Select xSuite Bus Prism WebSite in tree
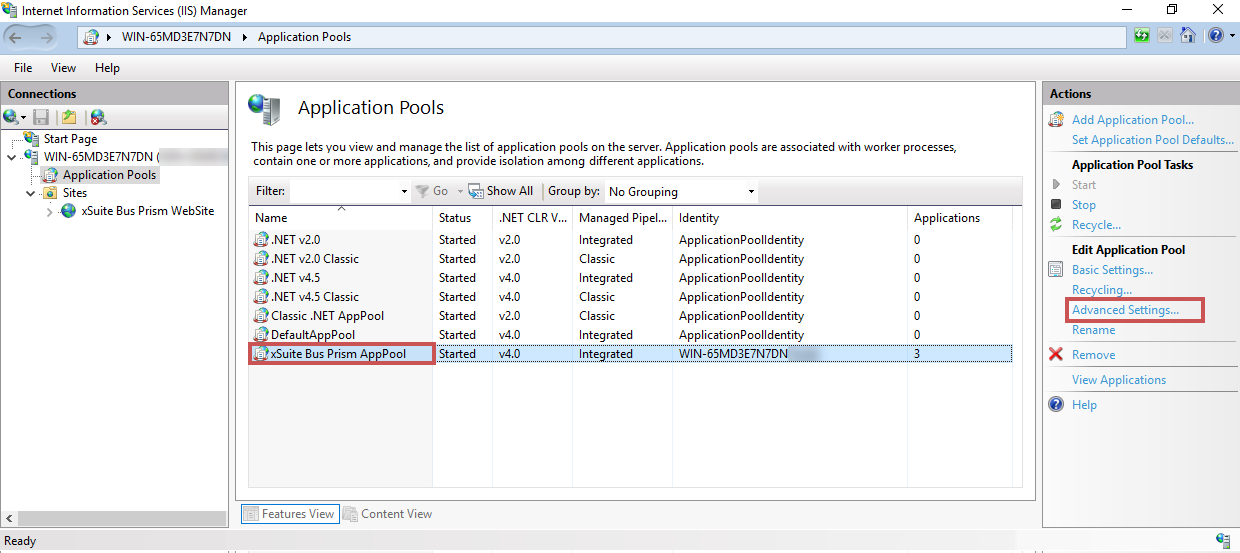 coord(147,211)
